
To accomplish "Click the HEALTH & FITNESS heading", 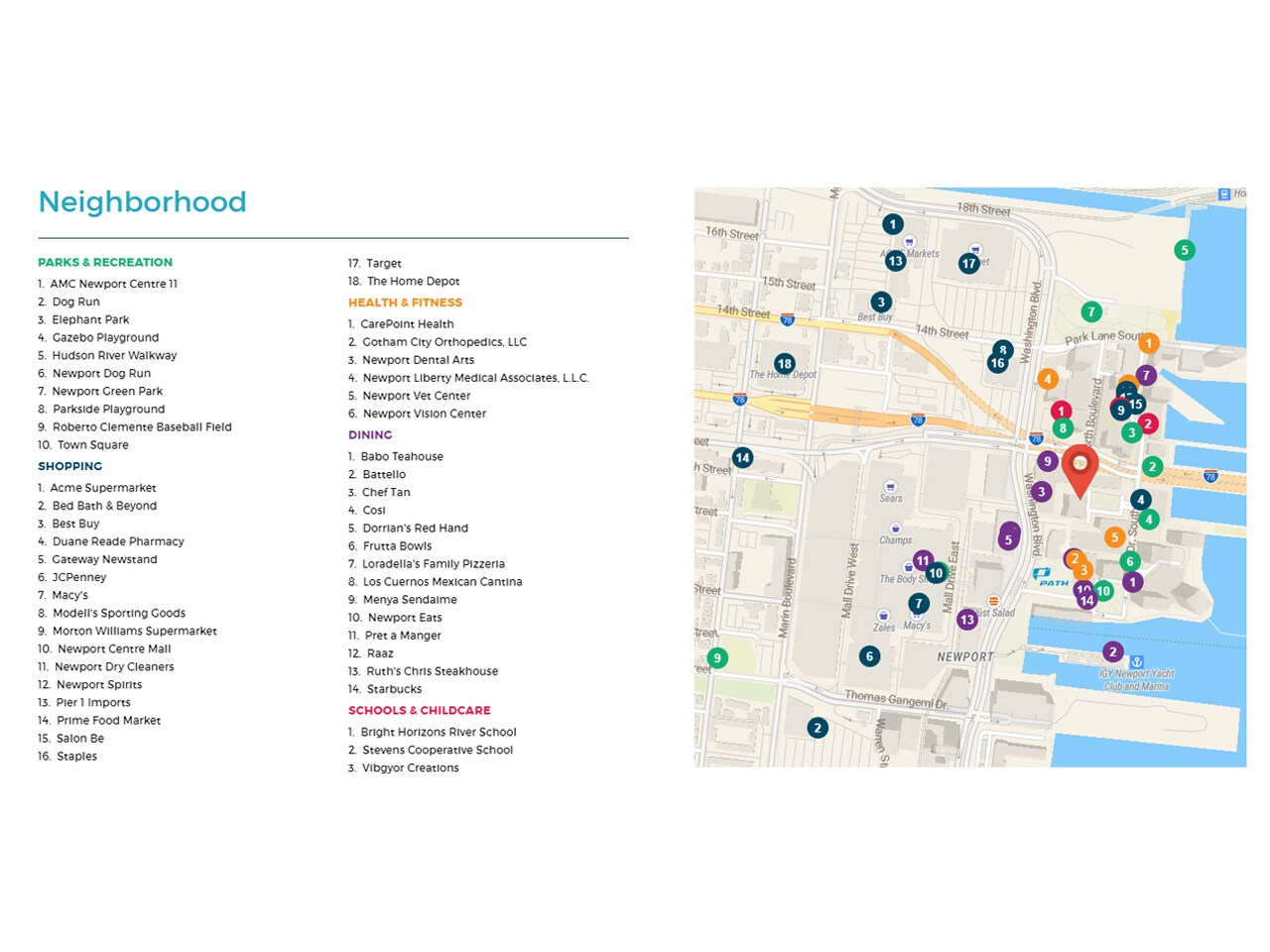I will (x=405, y=302).
